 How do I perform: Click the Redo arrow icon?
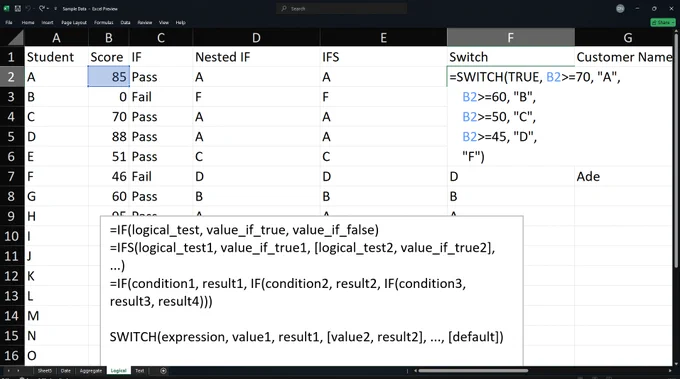[x=42, y=8]
